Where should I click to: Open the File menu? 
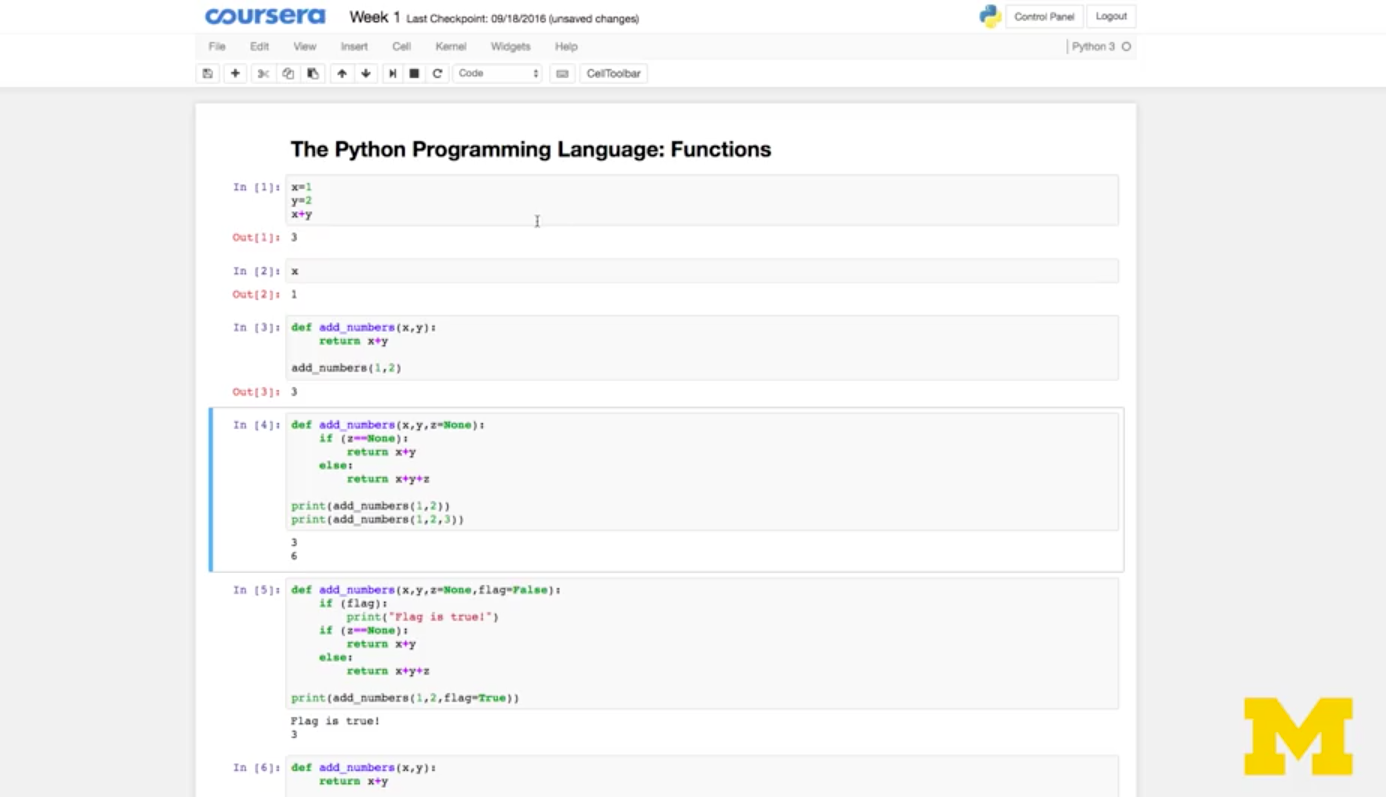217,46
